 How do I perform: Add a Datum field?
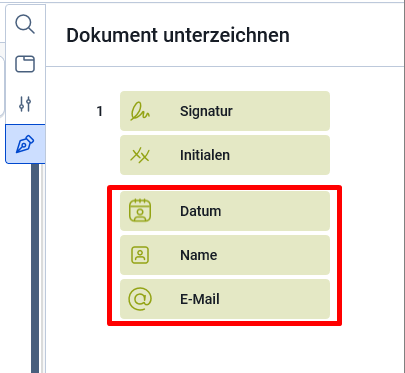click(225, 211)
